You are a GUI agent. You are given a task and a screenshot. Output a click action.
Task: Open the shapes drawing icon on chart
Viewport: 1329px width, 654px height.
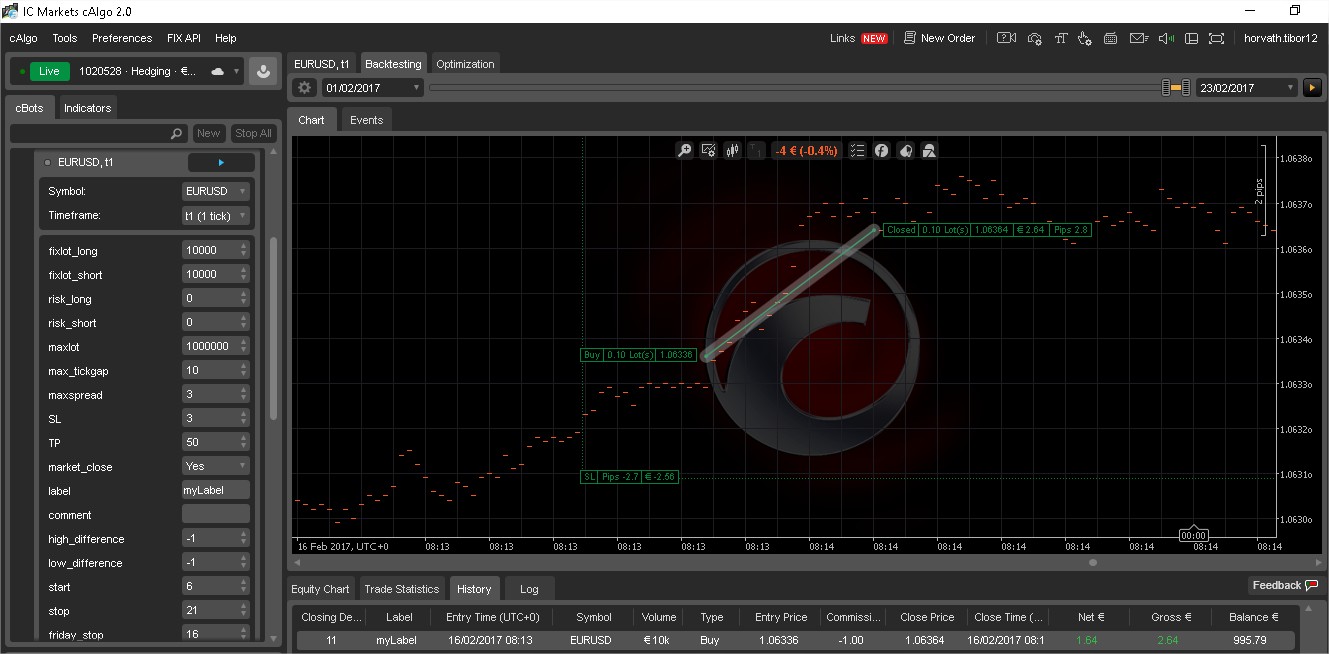[929, 150]
